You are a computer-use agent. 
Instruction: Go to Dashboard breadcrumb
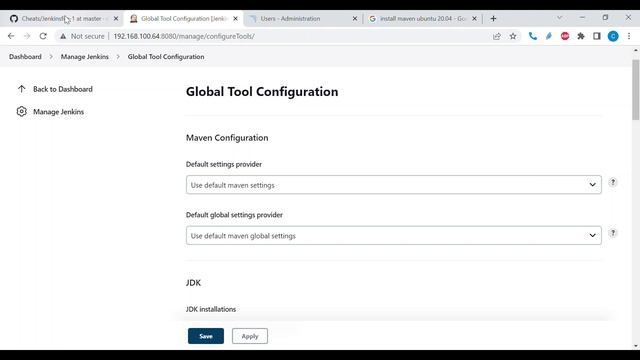(25, 57)
